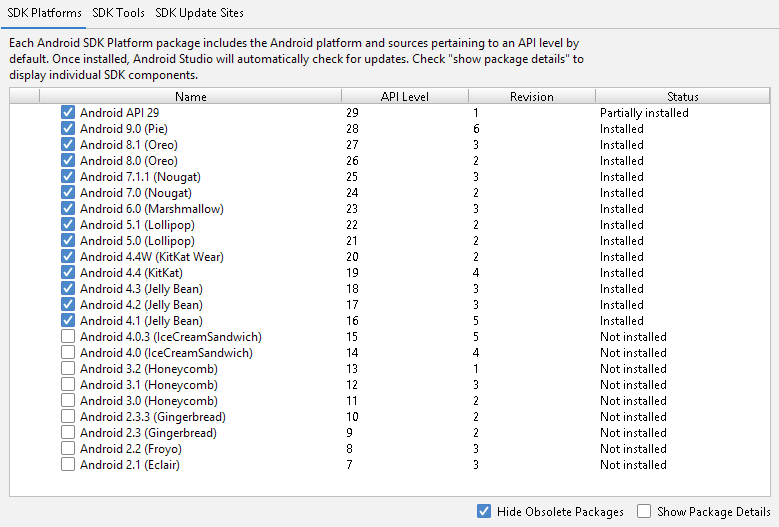Open the SDK Update Sites tab

199,13
